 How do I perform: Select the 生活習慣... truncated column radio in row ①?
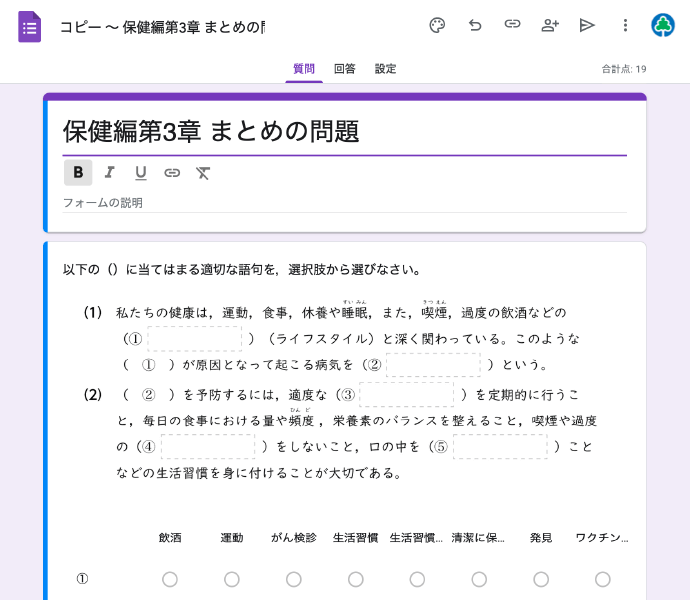tap(417, 579)
